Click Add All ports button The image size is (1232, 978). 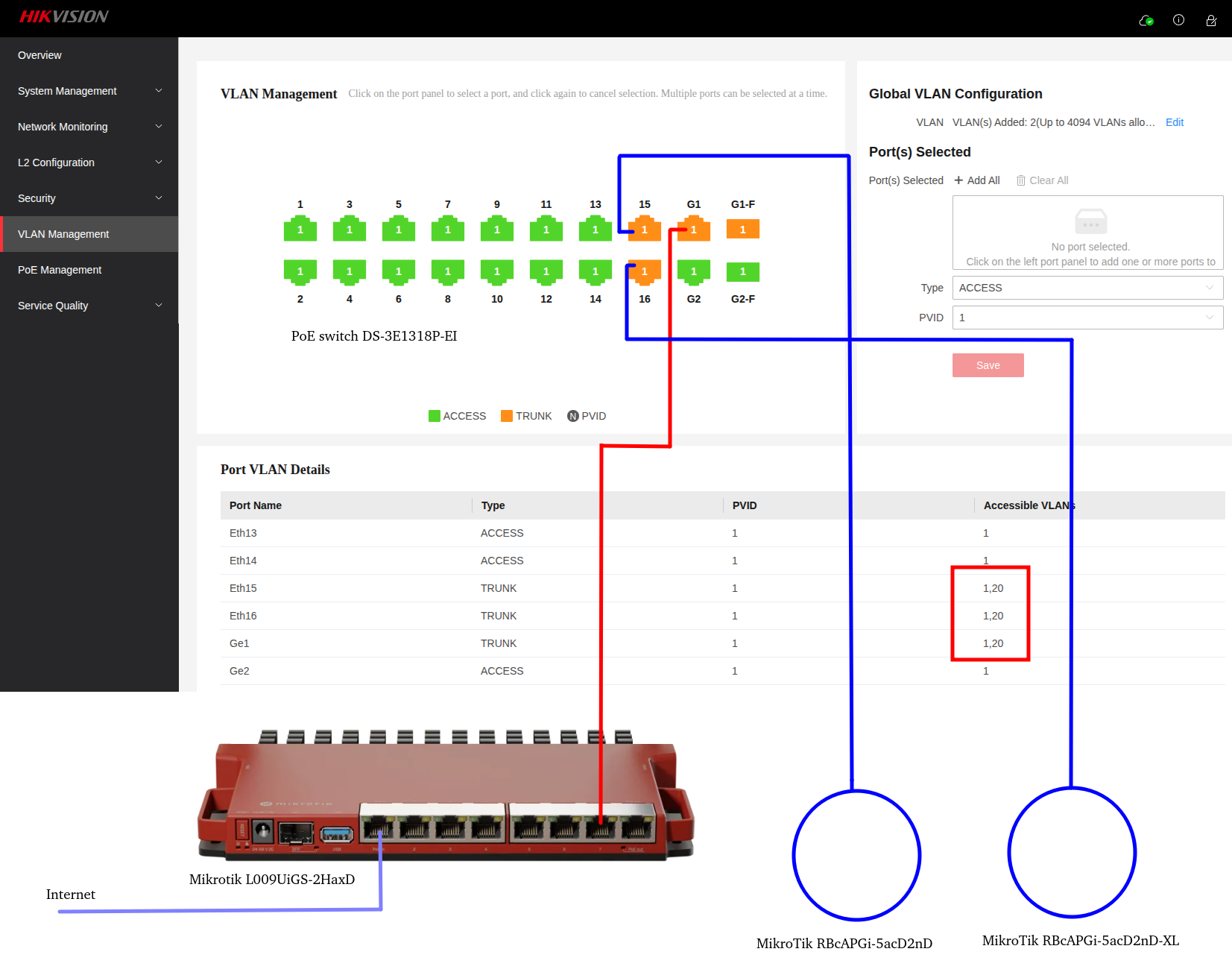[x=977, y=180]
